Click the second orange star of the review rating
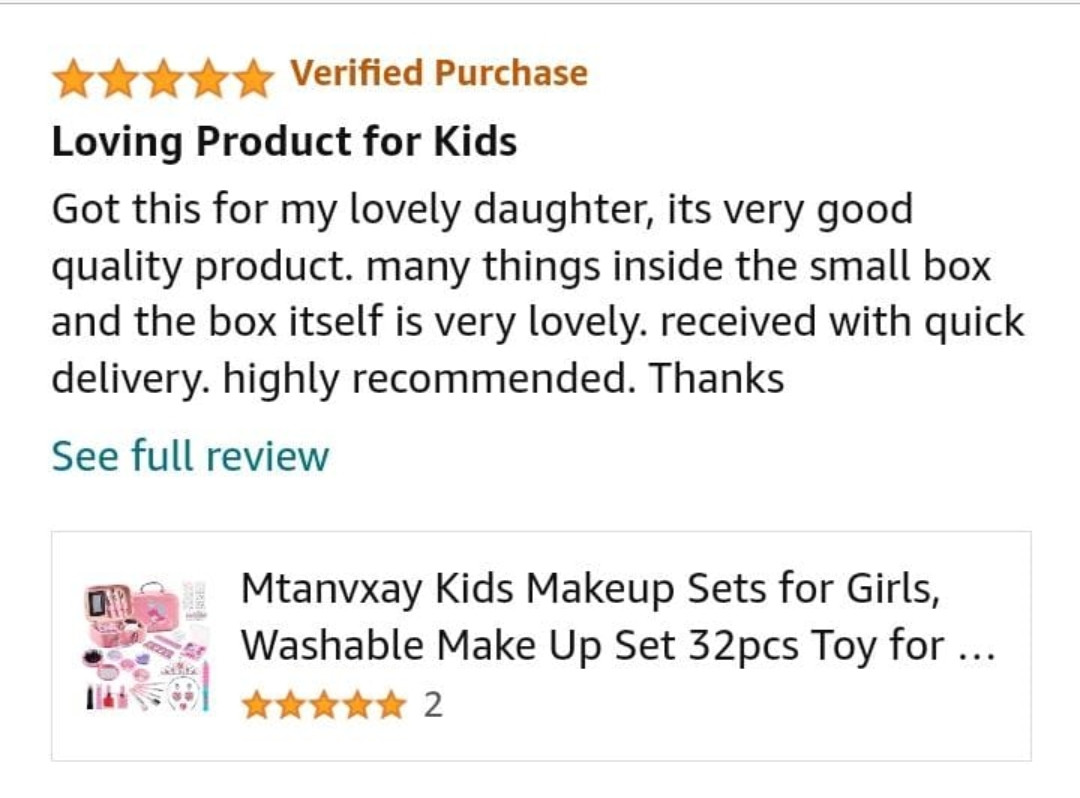Screen dimensions: 1080x798 [118, 78]
